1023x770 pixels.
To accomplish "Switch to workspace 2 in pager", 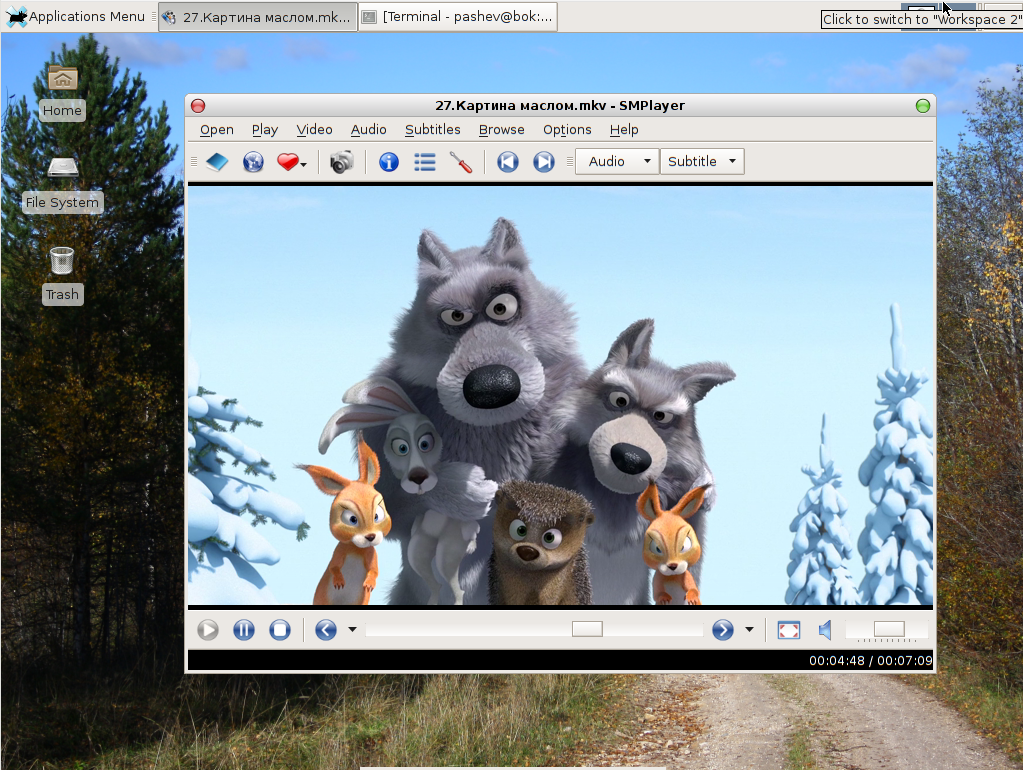I will pyautogui.click(x=960, y=8).
